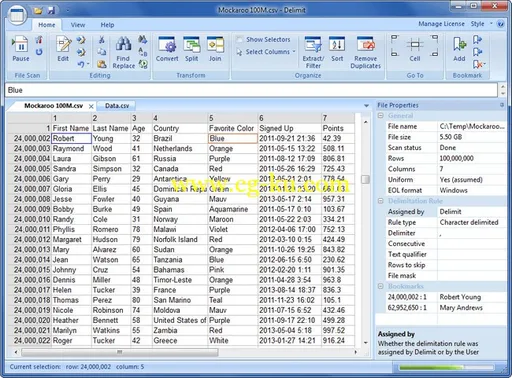
Task: Click the save disk quick access icon
Action: [51, 11]
